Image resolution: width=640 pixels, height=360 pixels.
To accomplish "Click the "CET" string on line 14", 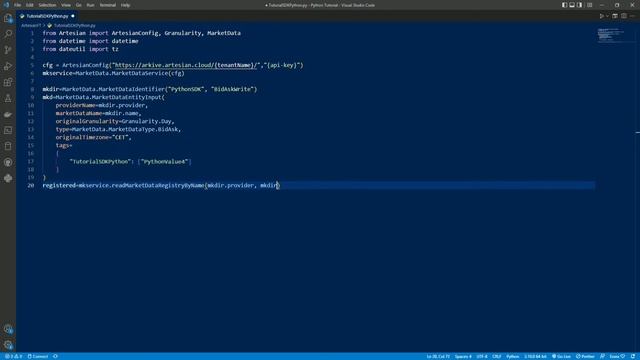I will click(x=120, y=137).
